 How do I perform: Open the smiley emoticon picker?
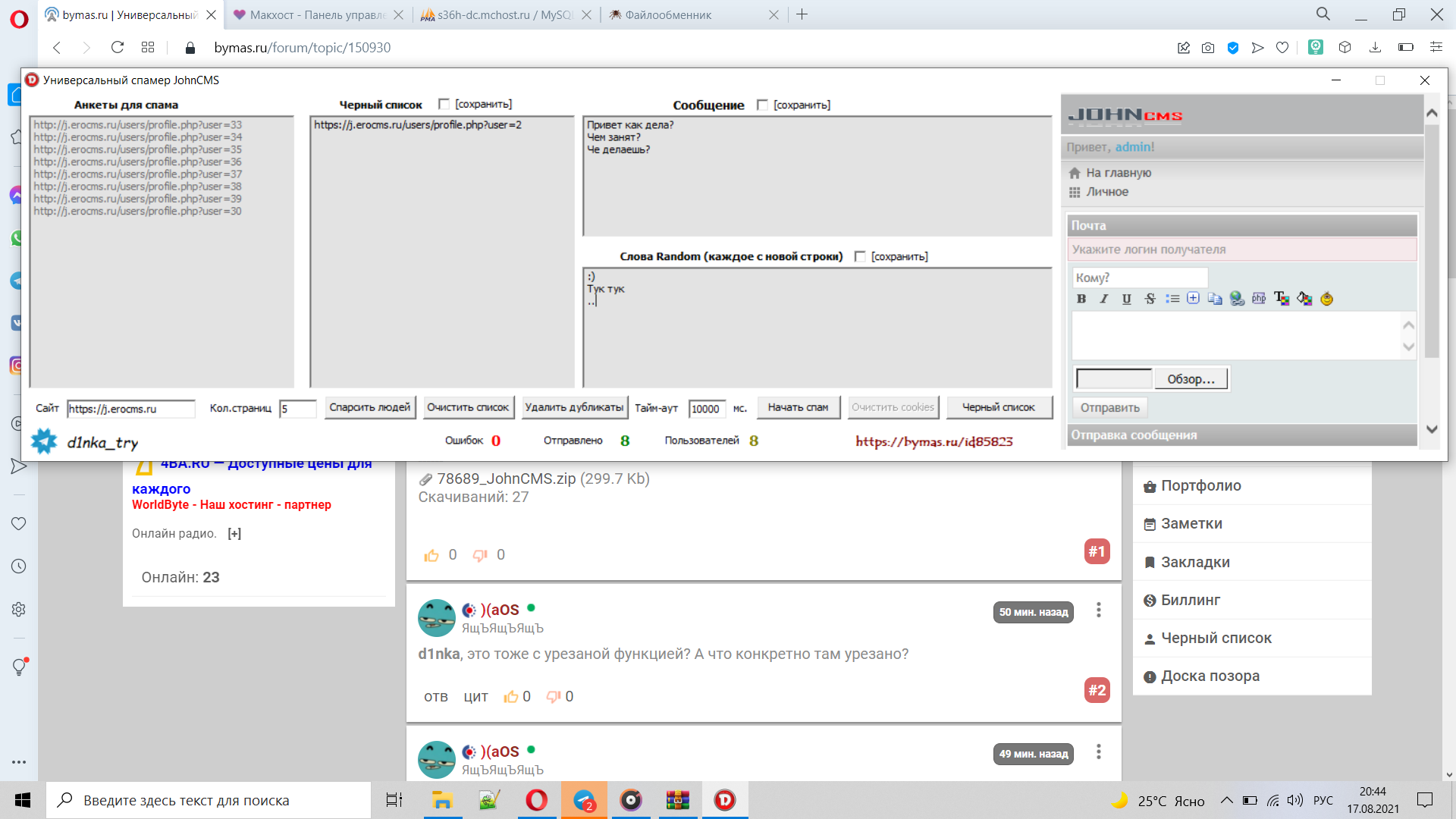tap(1326, 299)
